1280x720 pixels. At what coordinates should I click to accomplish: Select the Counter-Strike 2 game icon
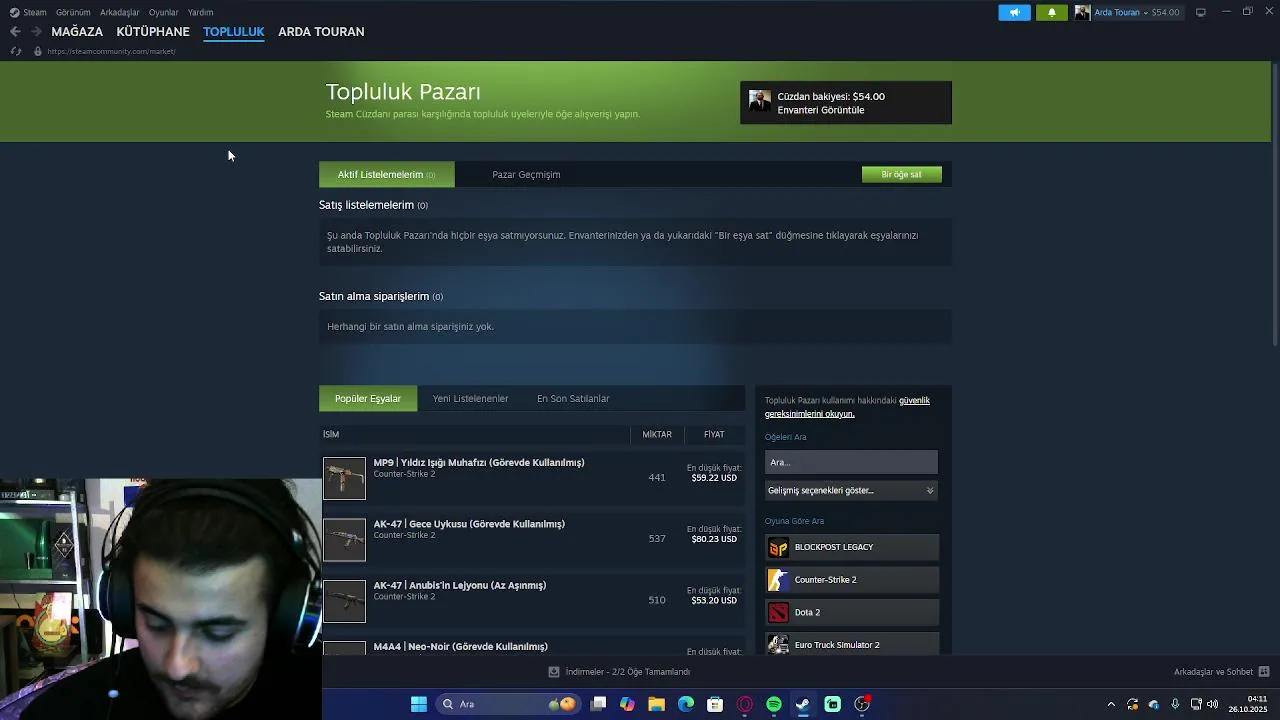point(778,580)
